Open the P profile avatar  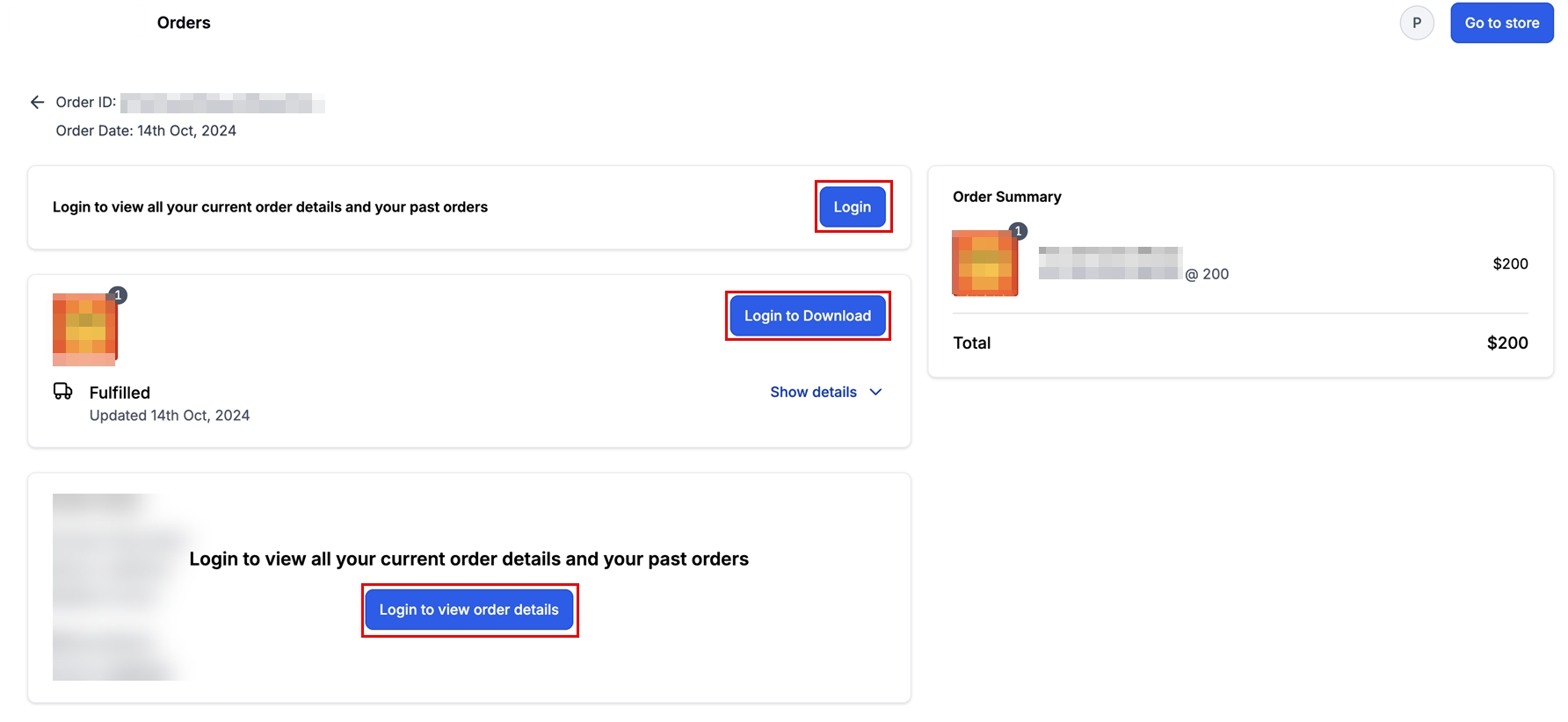1416,23
